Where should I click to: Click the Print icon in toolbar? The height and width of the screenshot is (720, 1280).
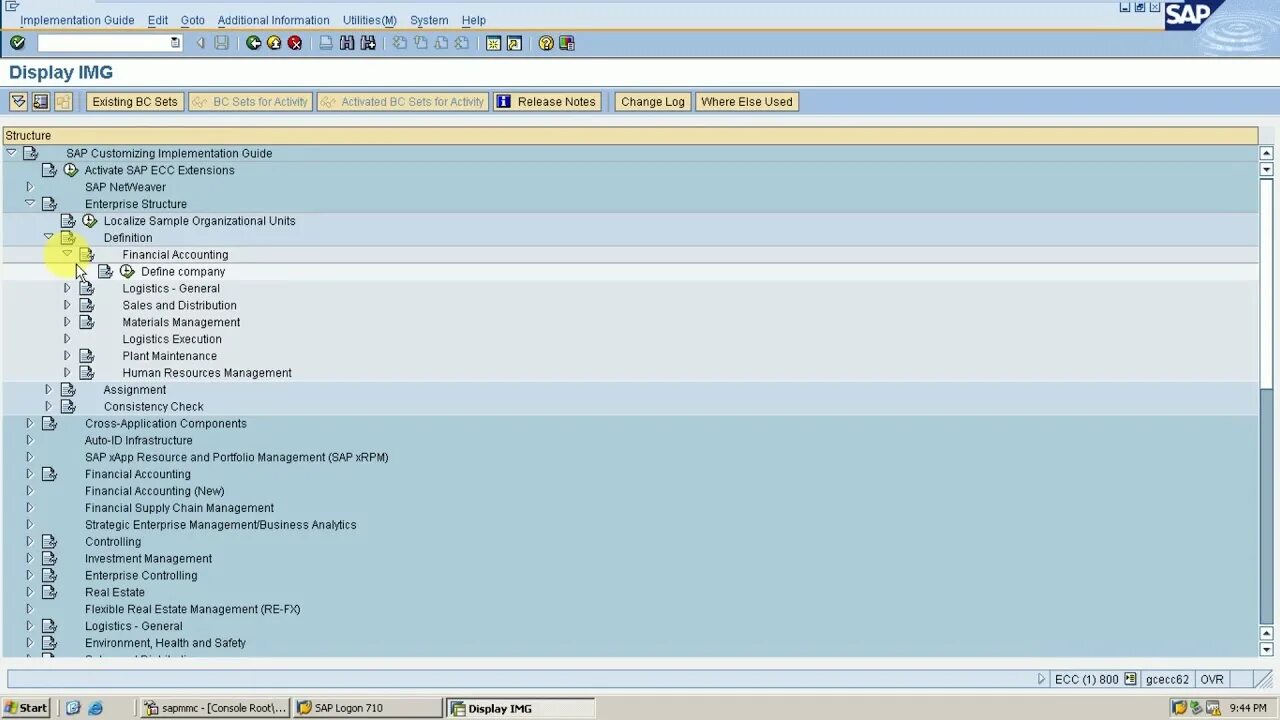(x=326, y=43)
